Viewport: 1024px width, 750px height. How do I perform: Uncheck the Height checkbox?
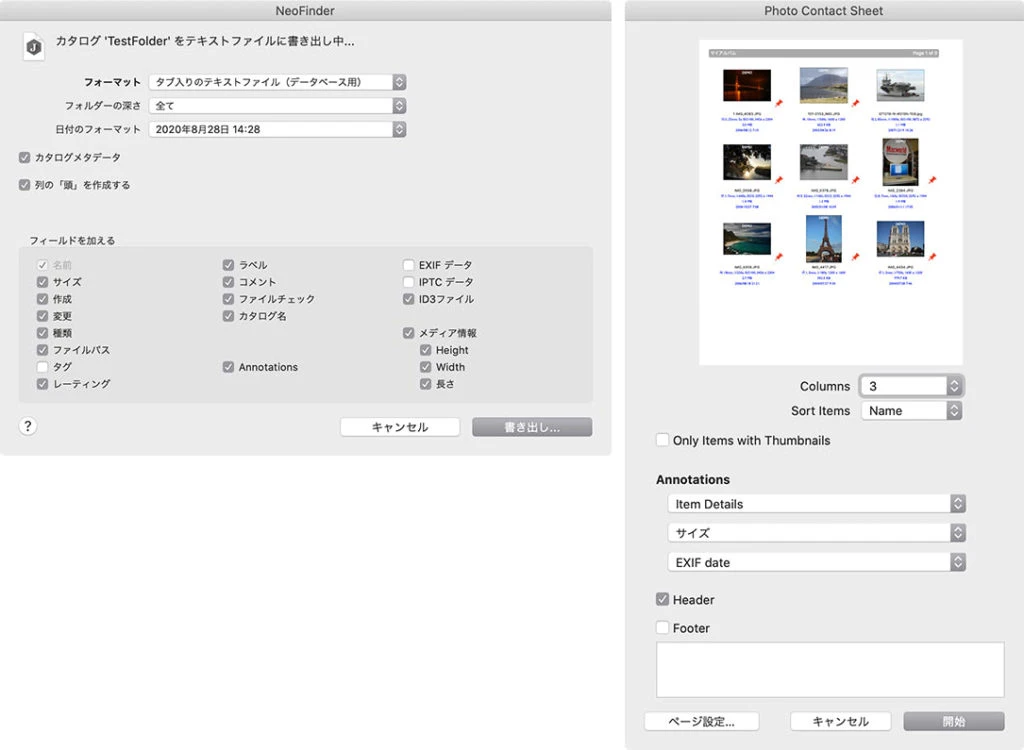[425, 350]
